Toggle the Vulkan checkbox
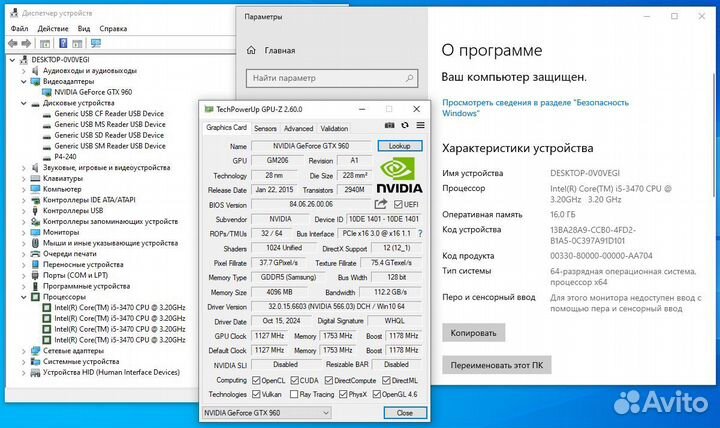This screenshot has height=428, width=720. (x=256, y=394)
